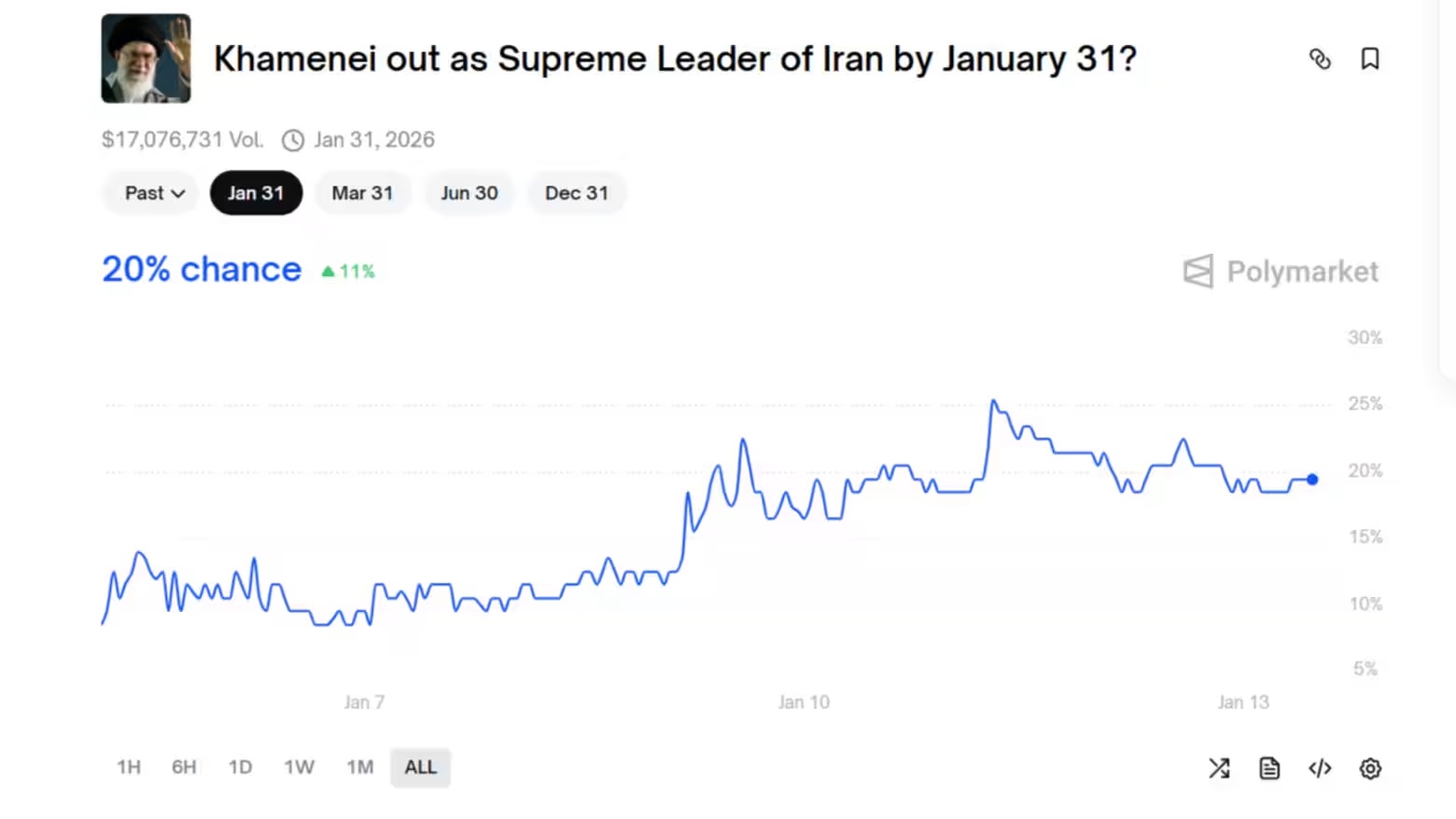Open the document icon below chart
The image size is (1456, 819).
[1269, 769]
